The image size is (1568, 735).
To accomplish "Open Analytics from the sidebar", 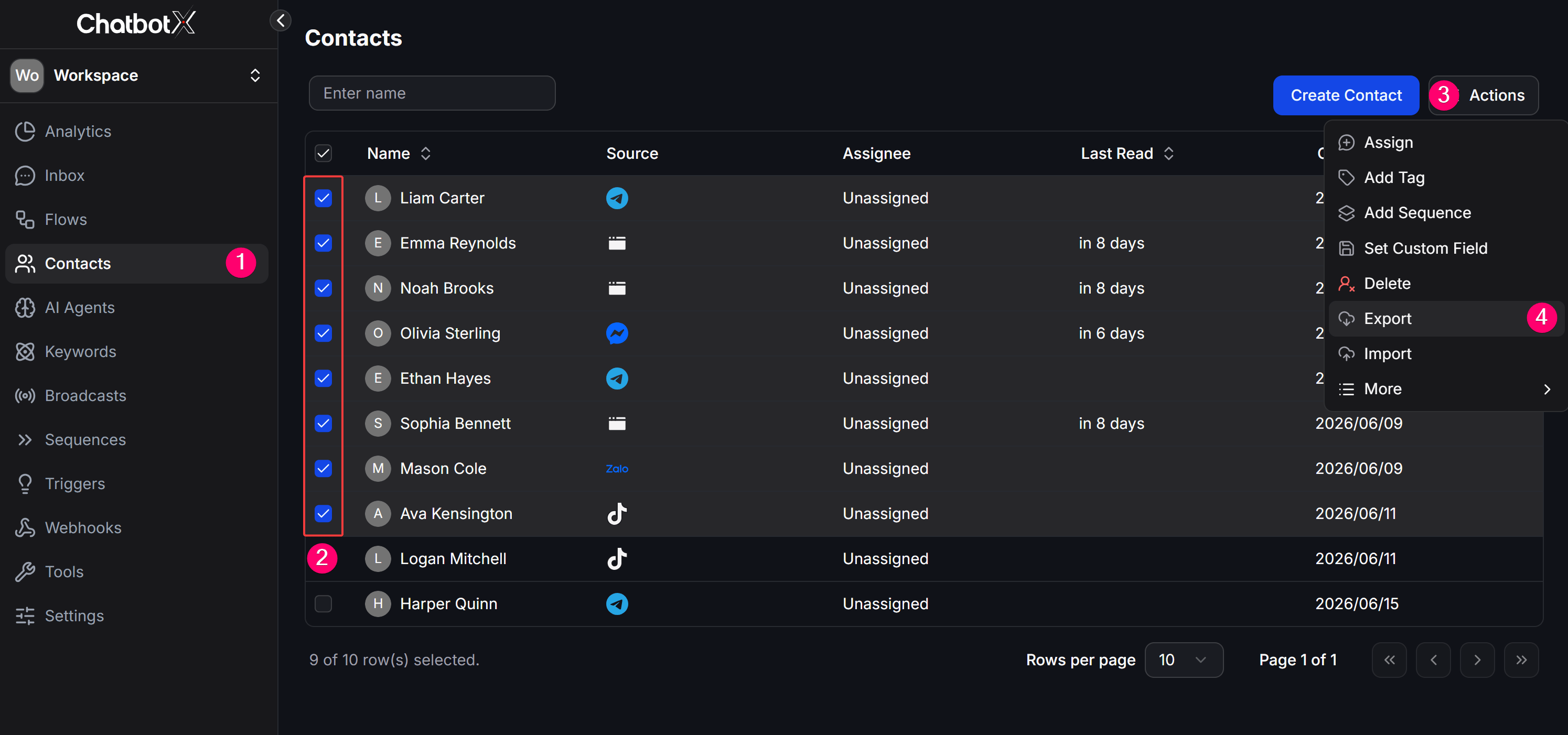I will pyautogui.click(x=77, y=132).
